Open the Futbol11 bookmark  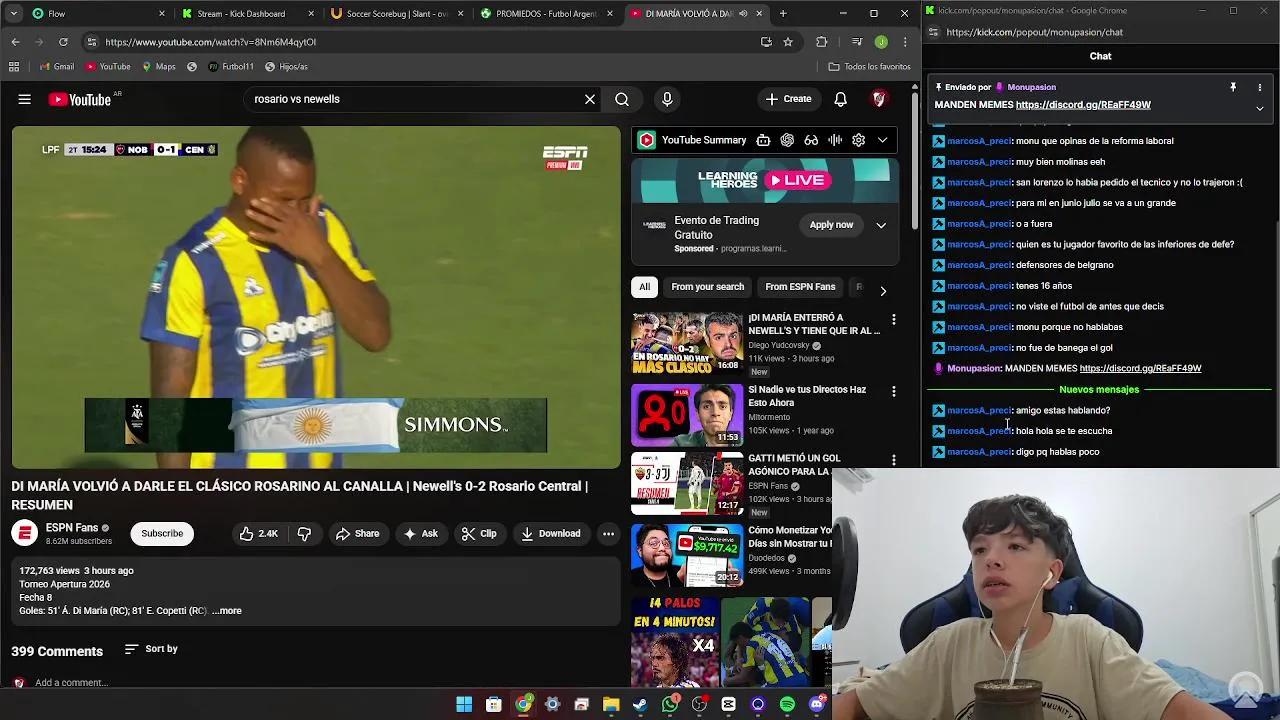230,67
